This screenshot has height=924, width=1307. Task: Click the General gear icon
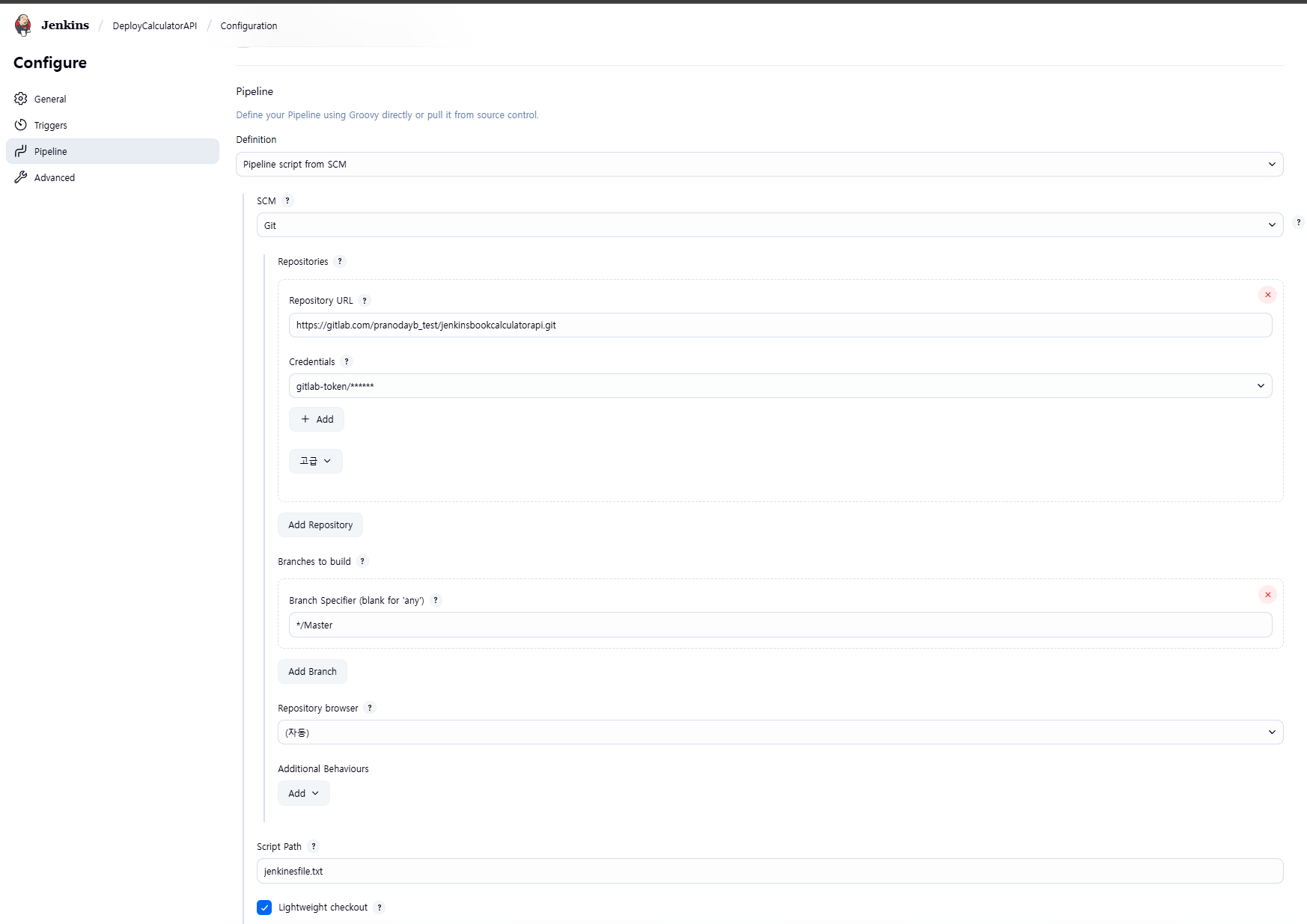[21, 99]
